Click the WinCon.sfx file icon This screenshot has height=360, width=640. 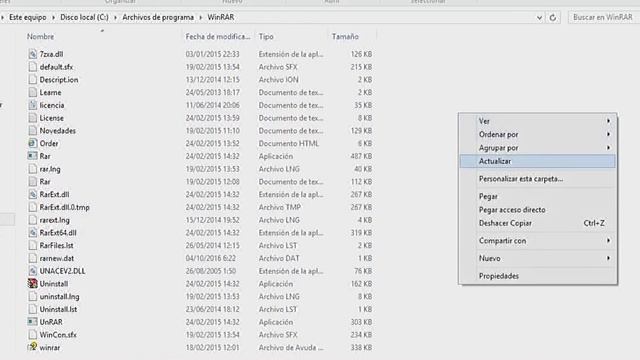tap(33, 335)
